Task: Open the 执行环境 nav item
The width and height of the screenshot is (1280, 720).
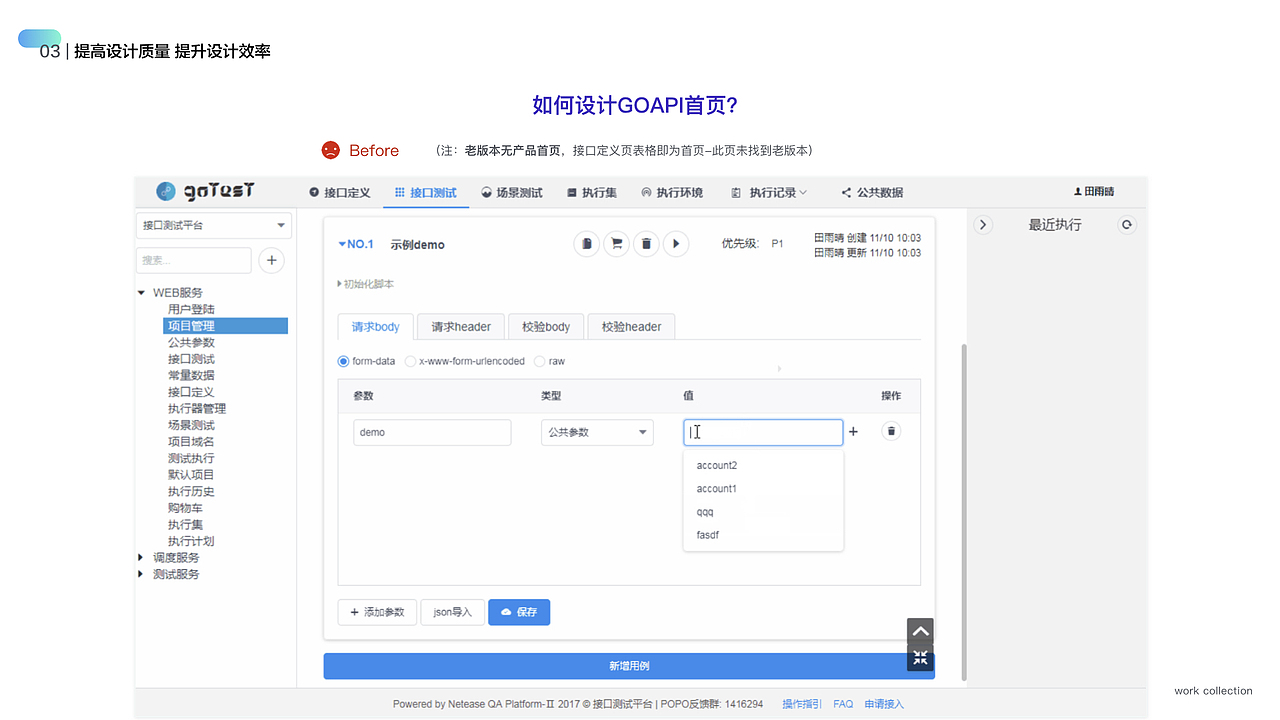Action: pyautogui.click(x=672, y=192)
